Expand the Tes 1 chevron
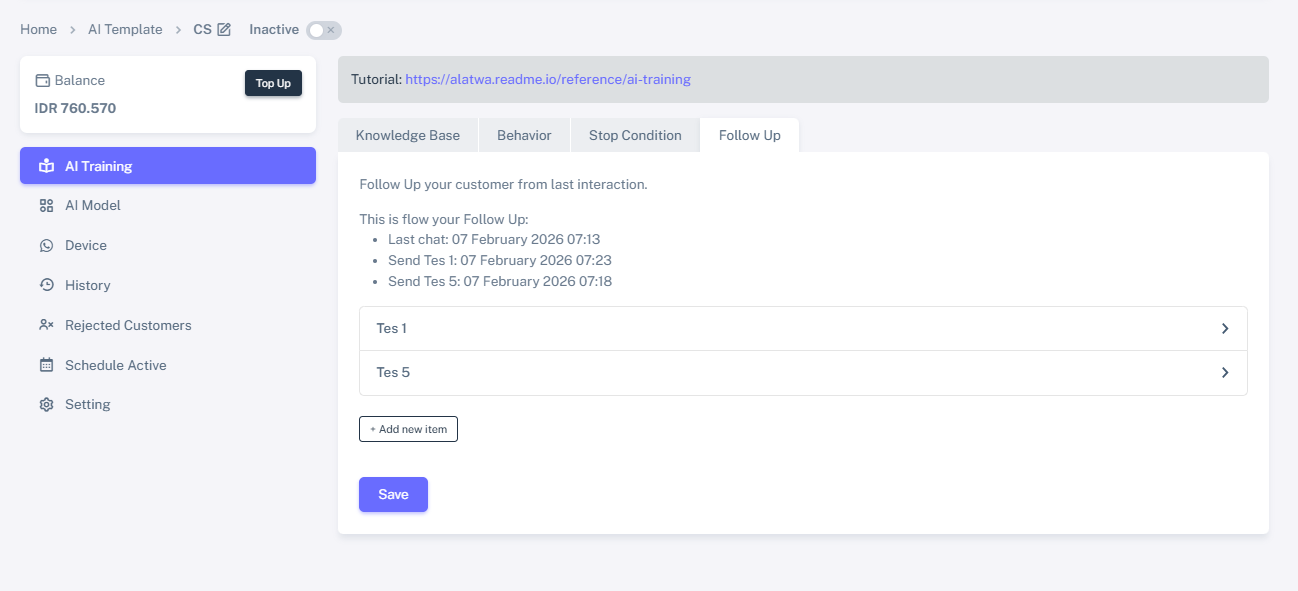This screenshot has width=1298, height=591. [1225, 328]
